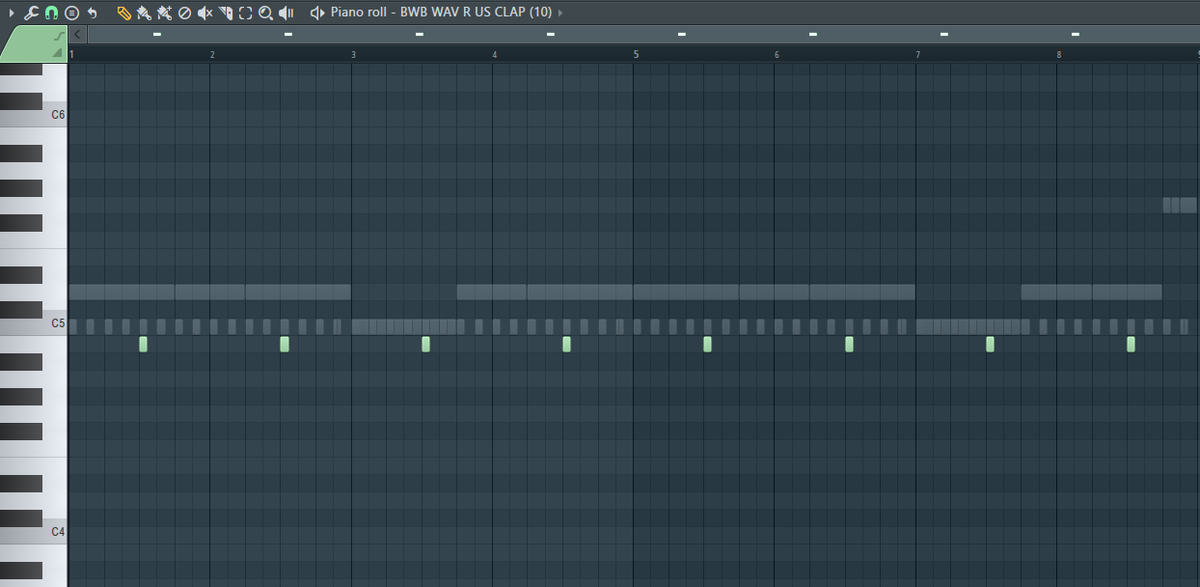The width and height of the screenshot is (1200, 587).
Task: Click the timeline ruler at bar 5
Action: point(635,53)
